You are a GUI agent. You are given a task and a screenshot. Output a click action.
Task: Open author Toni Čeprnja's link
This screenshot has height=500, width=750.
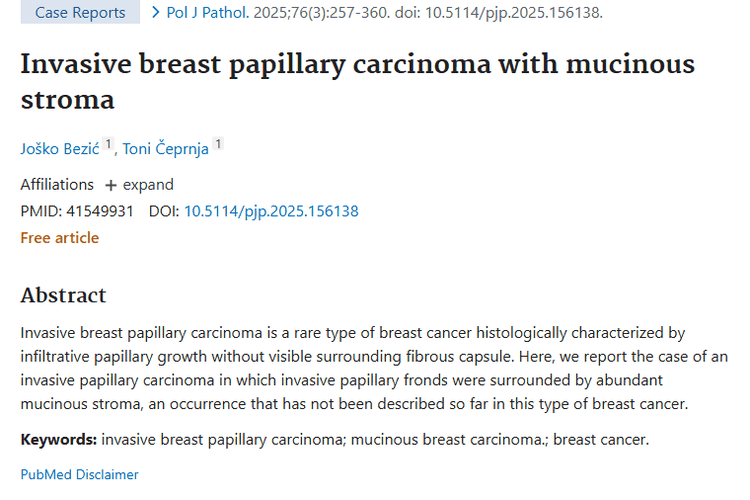point(165,149)
